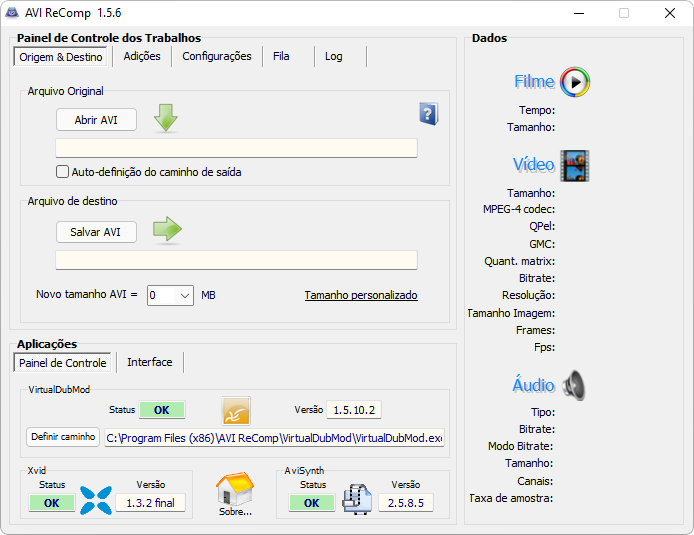Click the AviSynth film icon
This screenshot has width=694, height=535.
[357, 499]
